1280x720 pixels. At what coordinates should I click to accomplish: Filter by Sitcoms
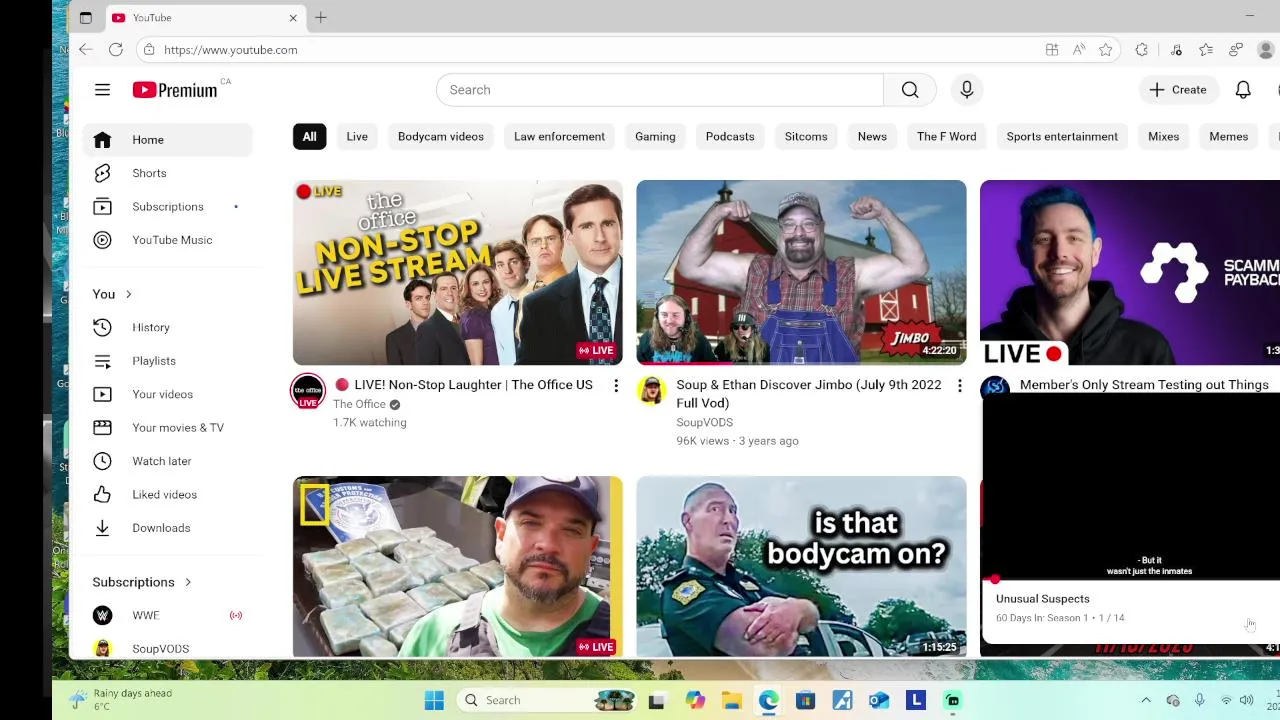pyautogui.click(x=806, y=137)
